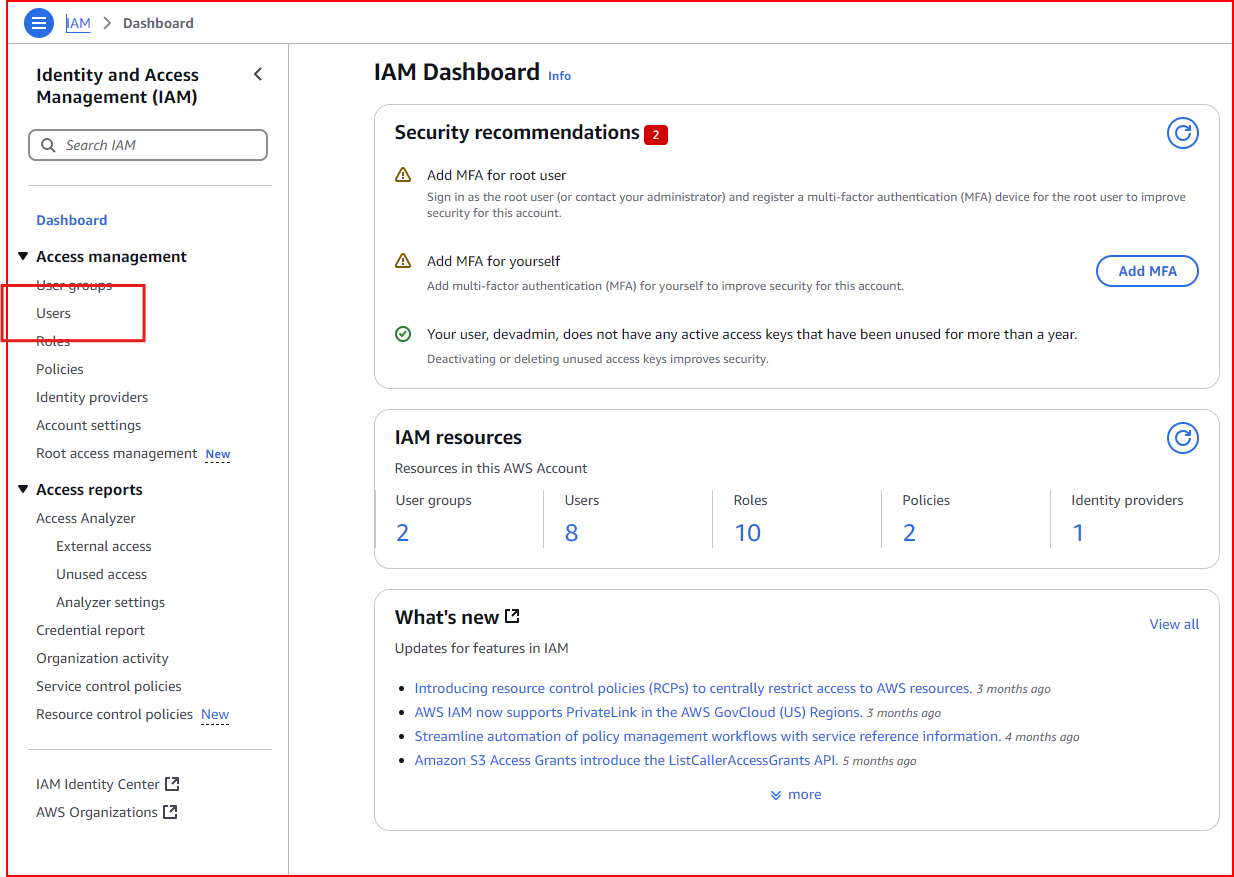Viewport: 1234px width, 877px height.
Task: Click the '5 months ago' timestamp text
Action: tap(880, 761)
